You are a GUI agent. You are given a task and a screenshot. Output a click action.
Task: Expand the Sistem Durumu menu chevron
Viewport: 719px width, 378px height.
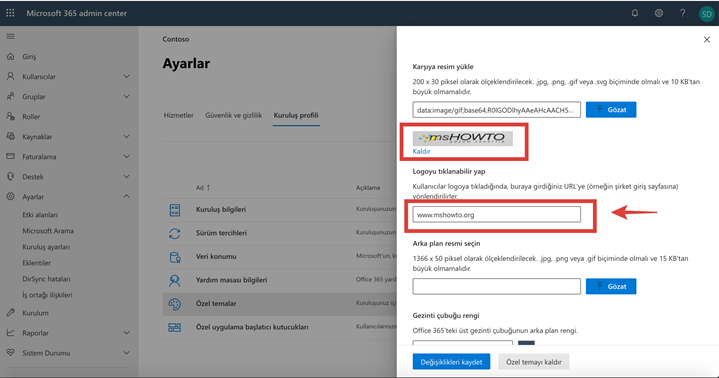[127, 353]
